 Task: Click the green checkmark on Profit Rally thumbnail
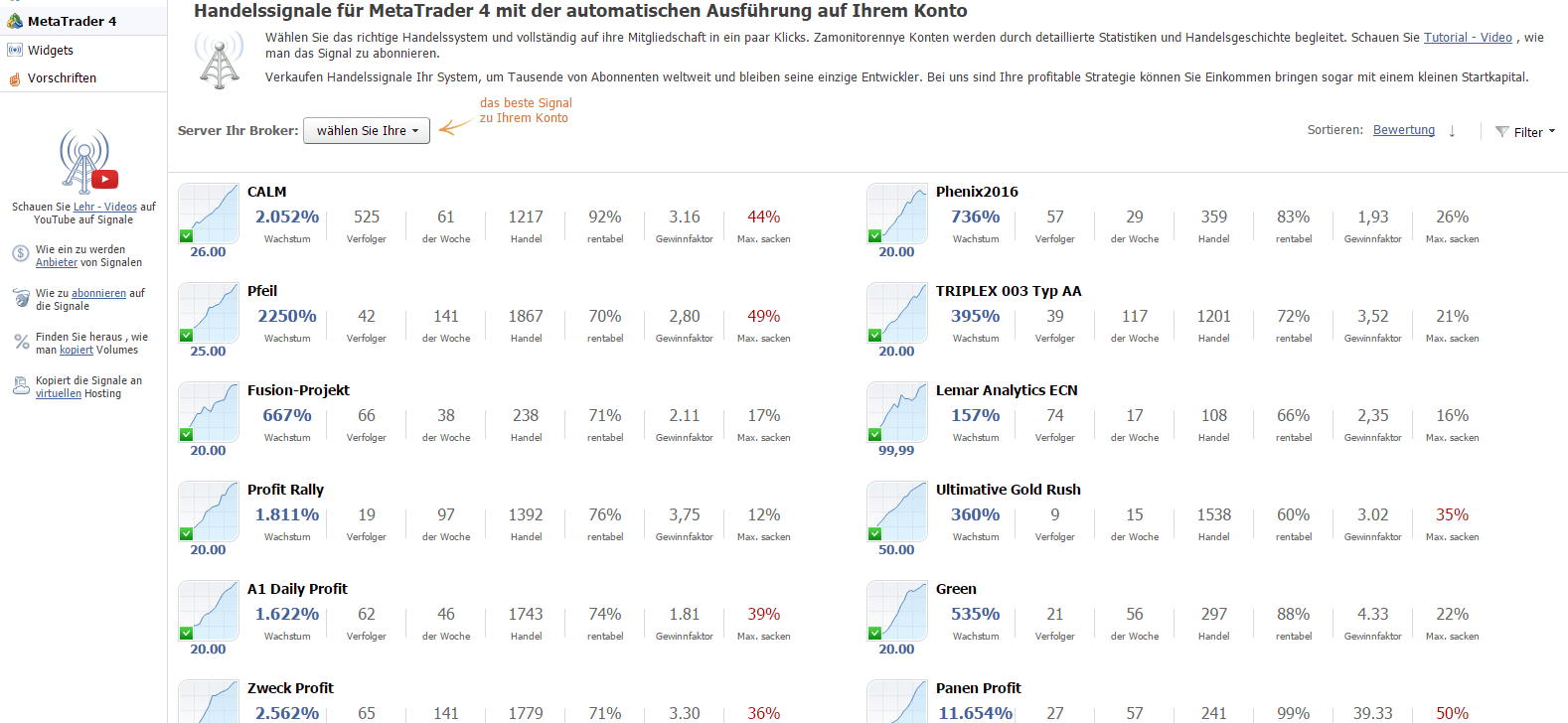pyautogui.click(x=187, y=533)
